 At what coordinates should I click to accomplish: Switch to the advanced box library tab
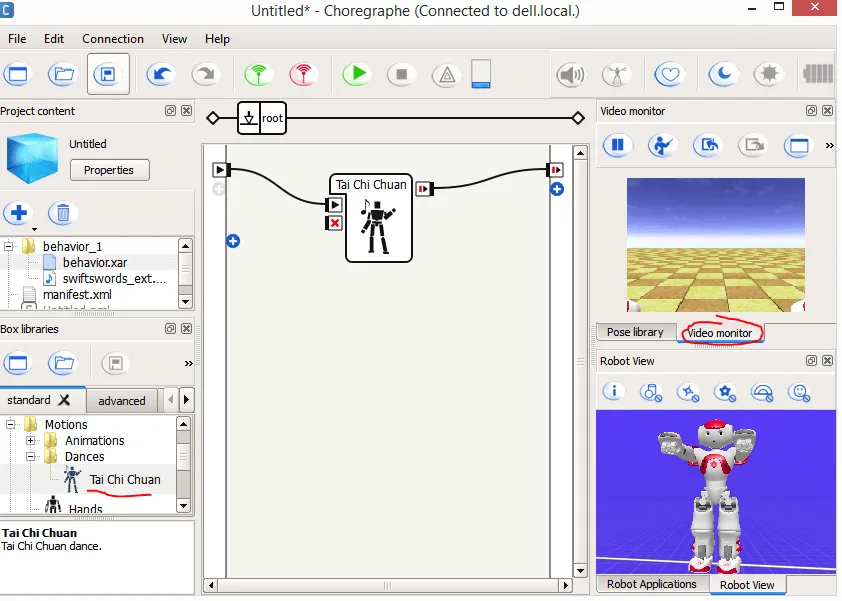click(122, 401)
